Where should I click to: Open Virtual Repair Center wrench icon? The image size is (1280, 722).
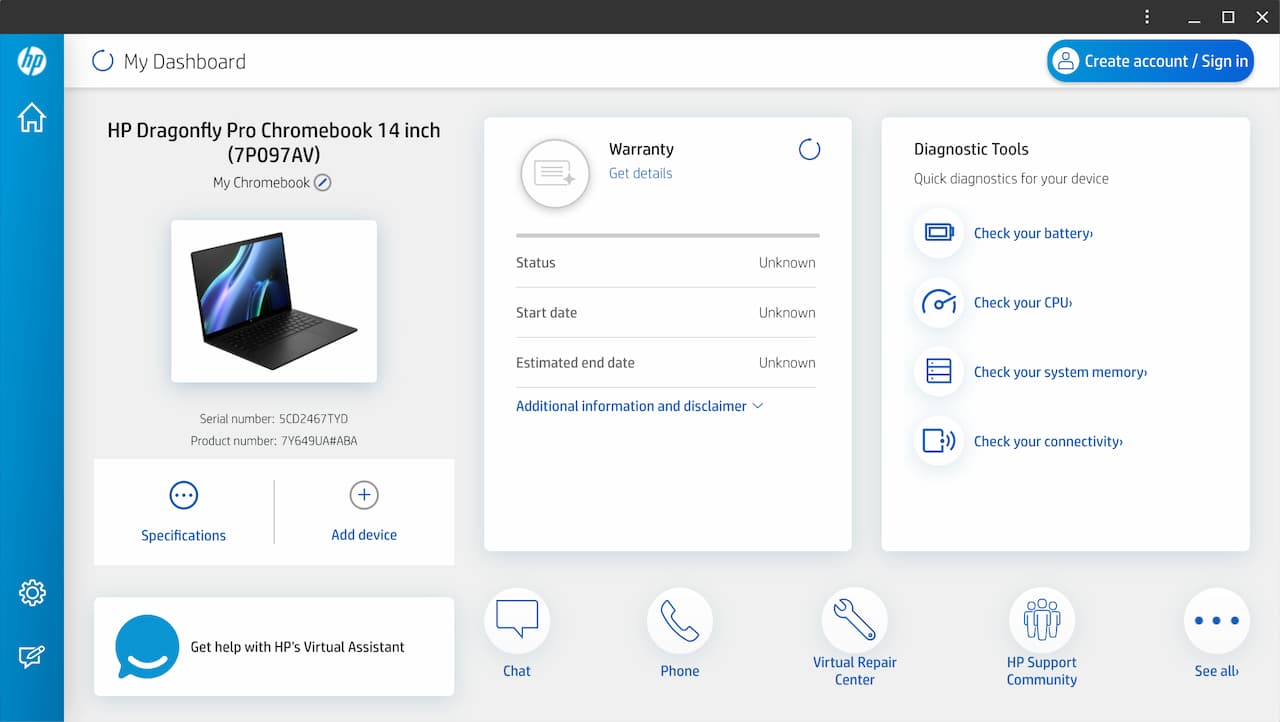click(855, 620)
